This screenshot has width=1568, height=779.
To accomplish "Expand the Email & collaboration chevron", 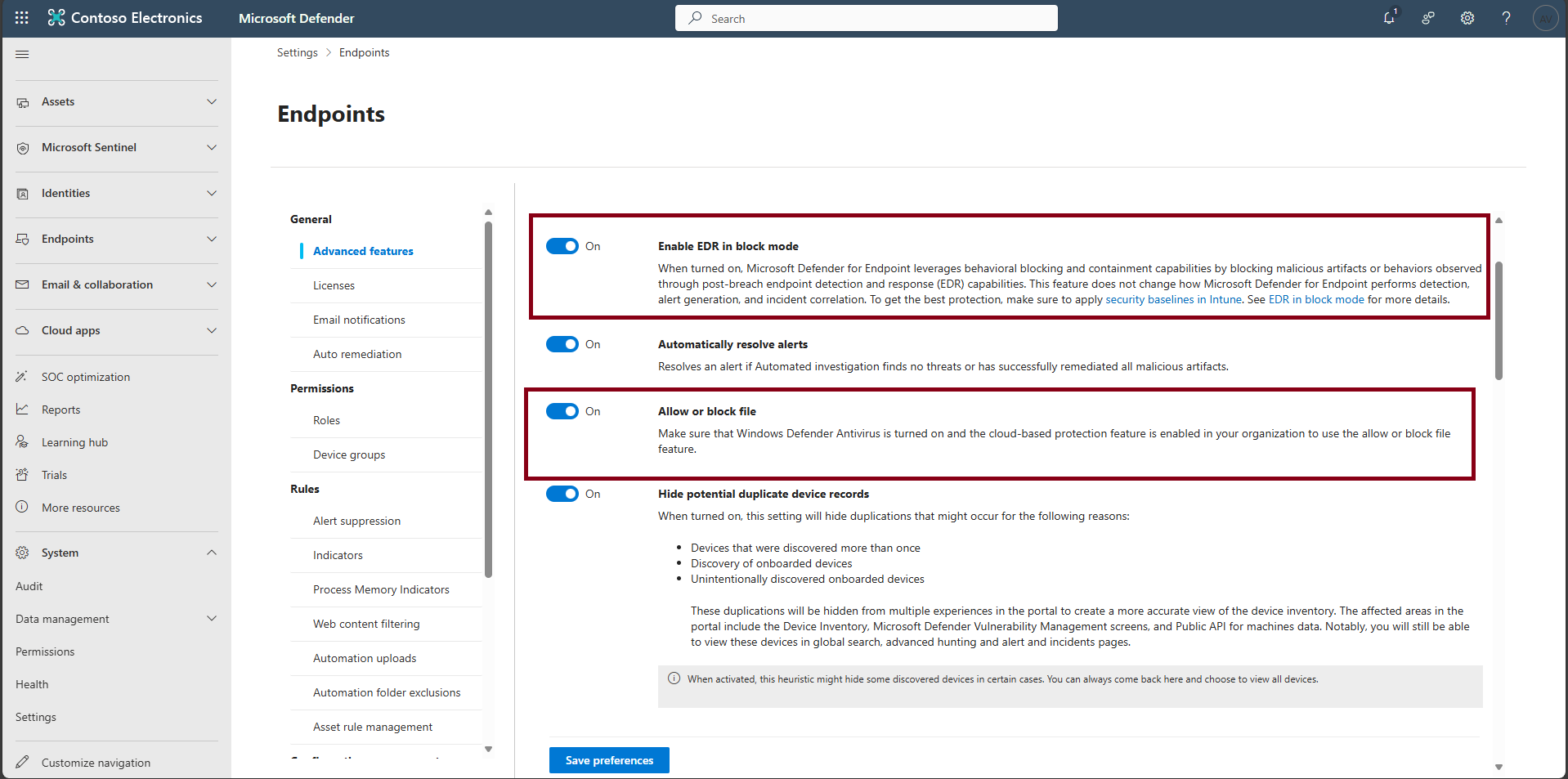I will pos(212,284).
